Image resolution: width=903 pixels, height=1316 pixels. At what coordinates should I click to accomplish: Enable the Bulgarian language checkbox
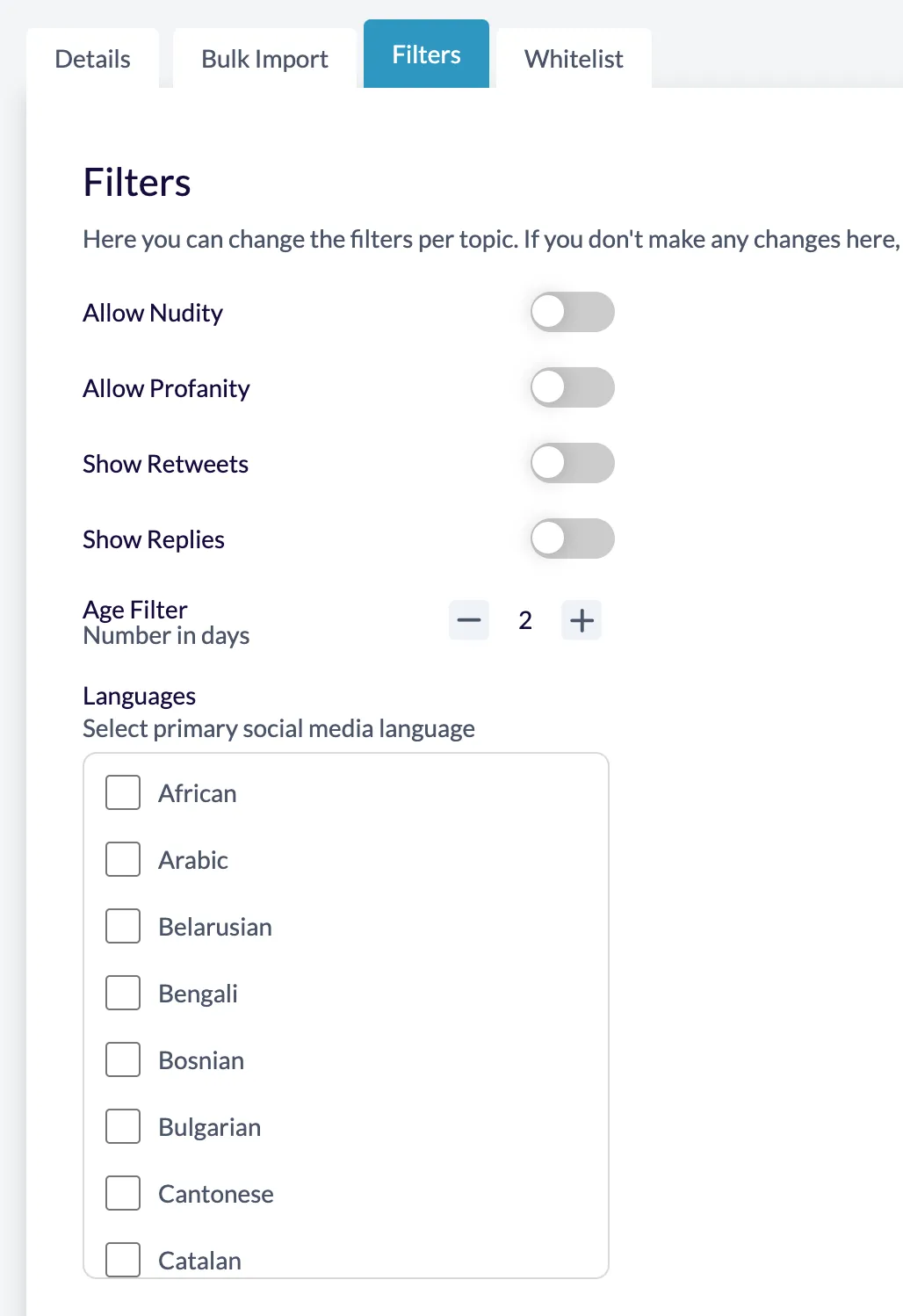click(123, 1126)
